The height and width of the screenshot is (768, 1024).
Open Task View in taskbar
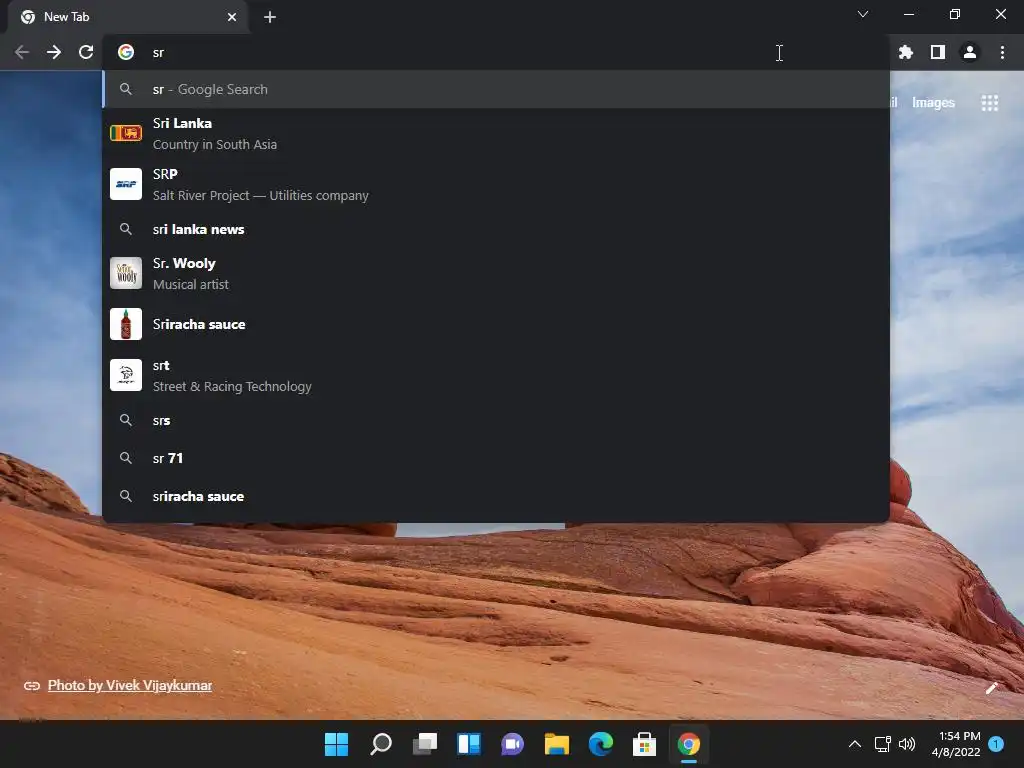pos(424,744)
